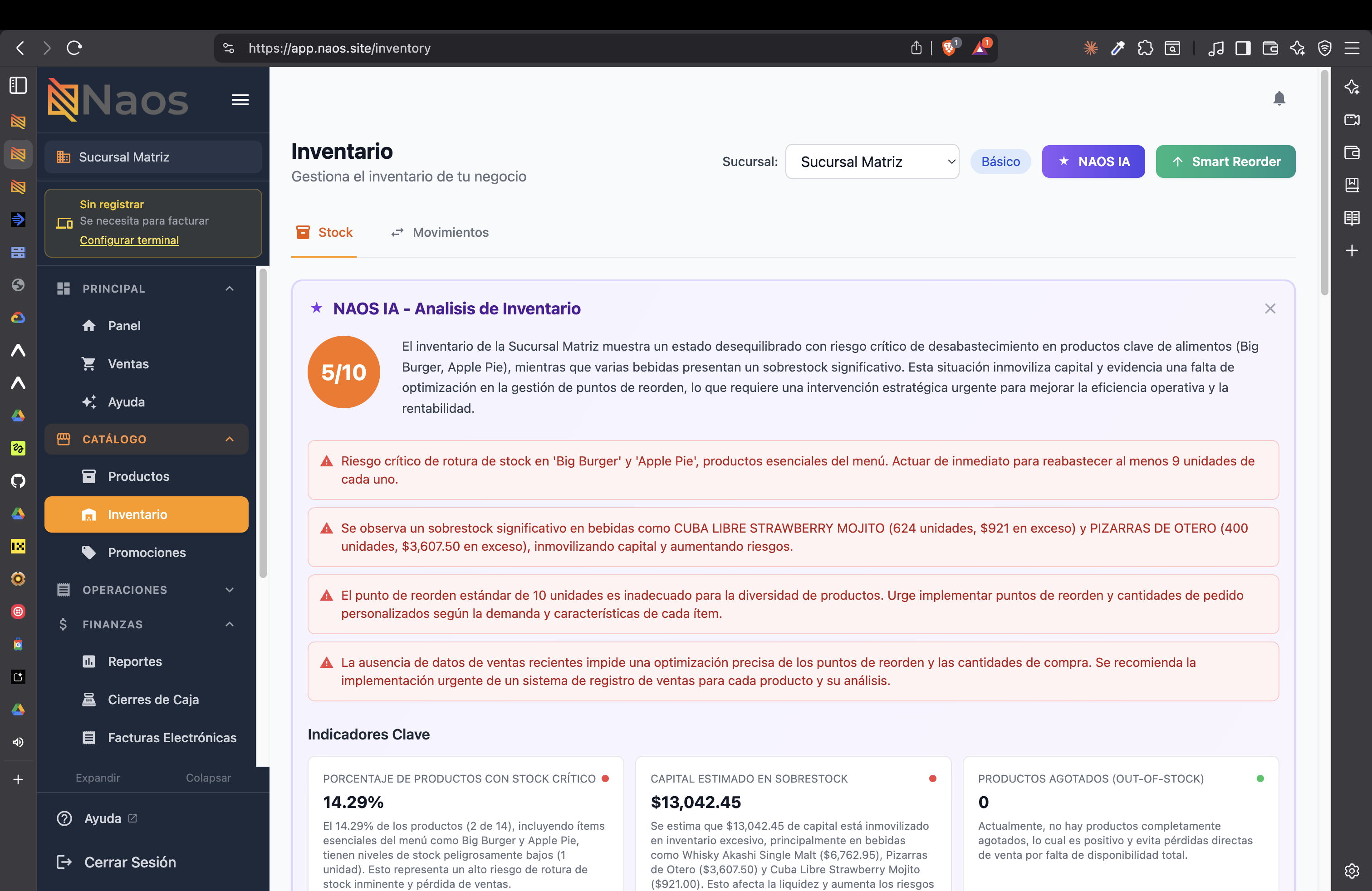The image size is (1372, 891).
Task: Close the NAOS IA analysis panel
Action: point(1270,308)
